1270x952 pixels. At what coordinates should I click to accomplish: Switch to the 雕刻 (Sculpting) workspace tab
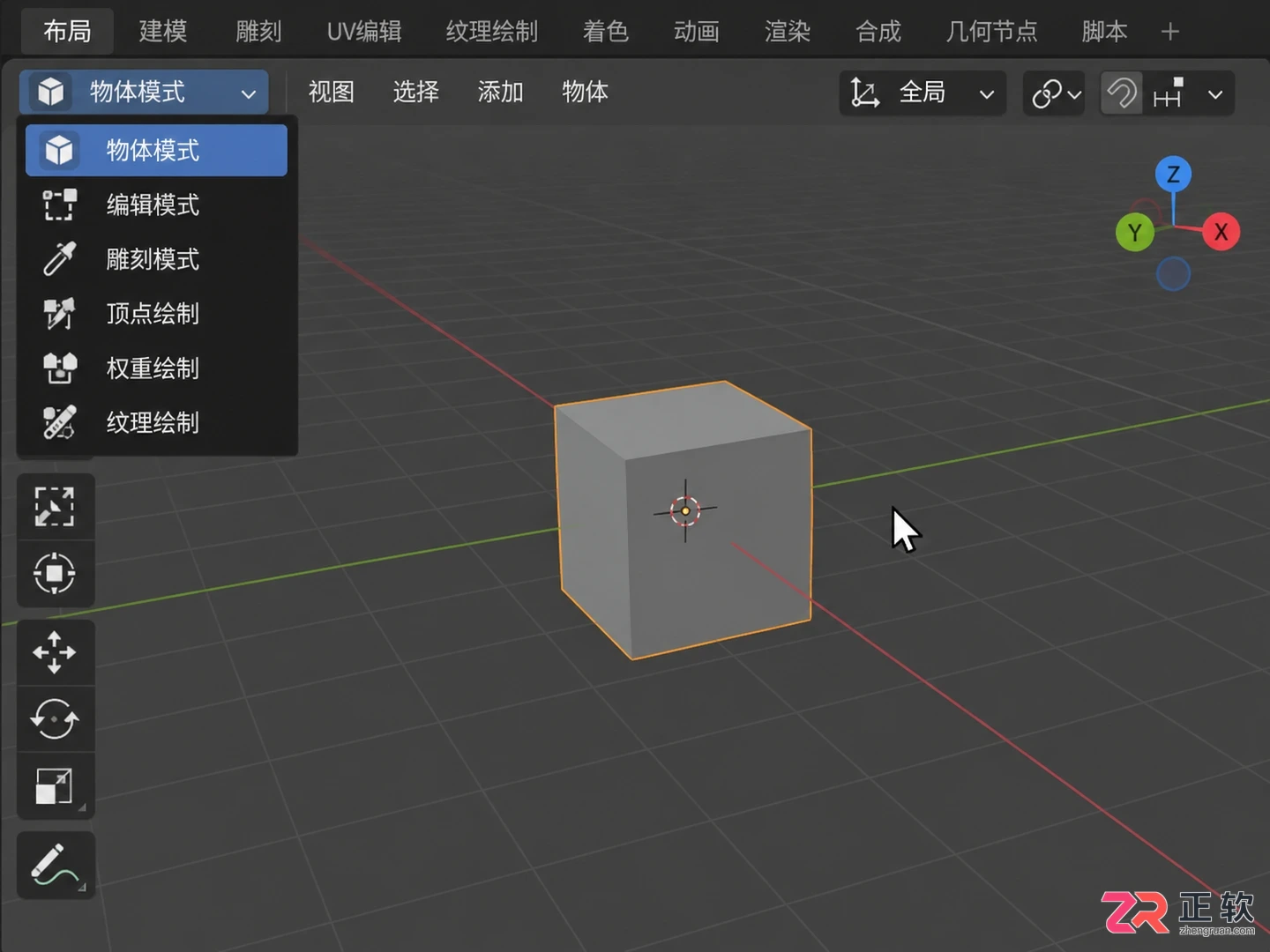tap(258, 32)
